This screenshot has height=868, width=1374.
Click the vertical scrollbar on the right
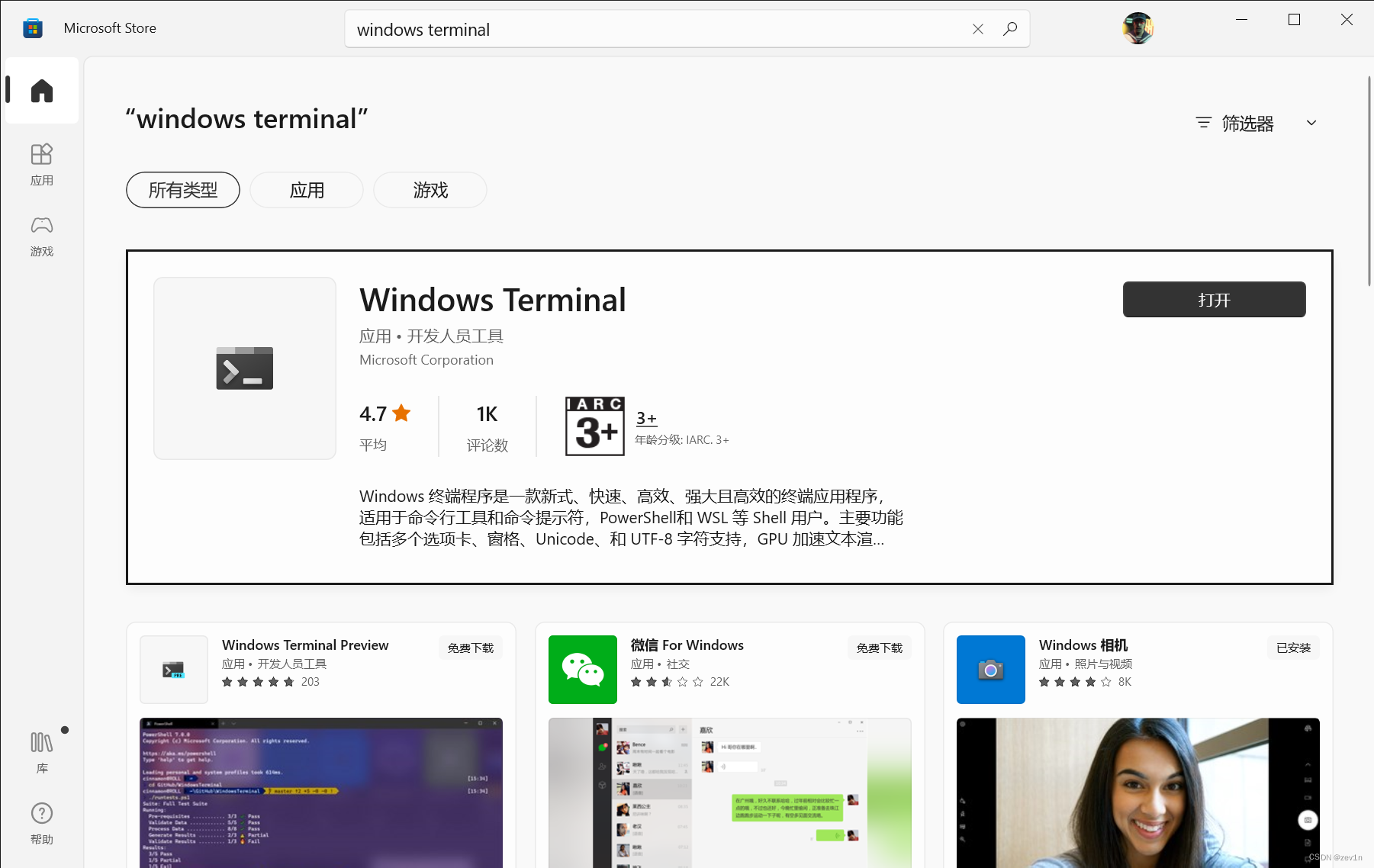point(1369,182)
